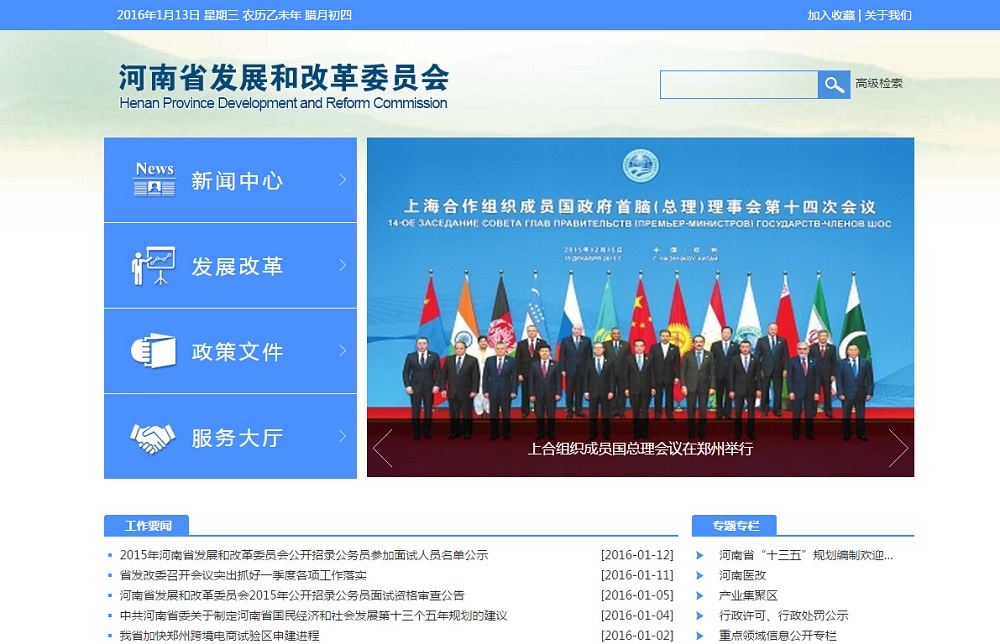Open the 产业集聚区 special column
1000x644 pixels.
[x=748, y=596]
